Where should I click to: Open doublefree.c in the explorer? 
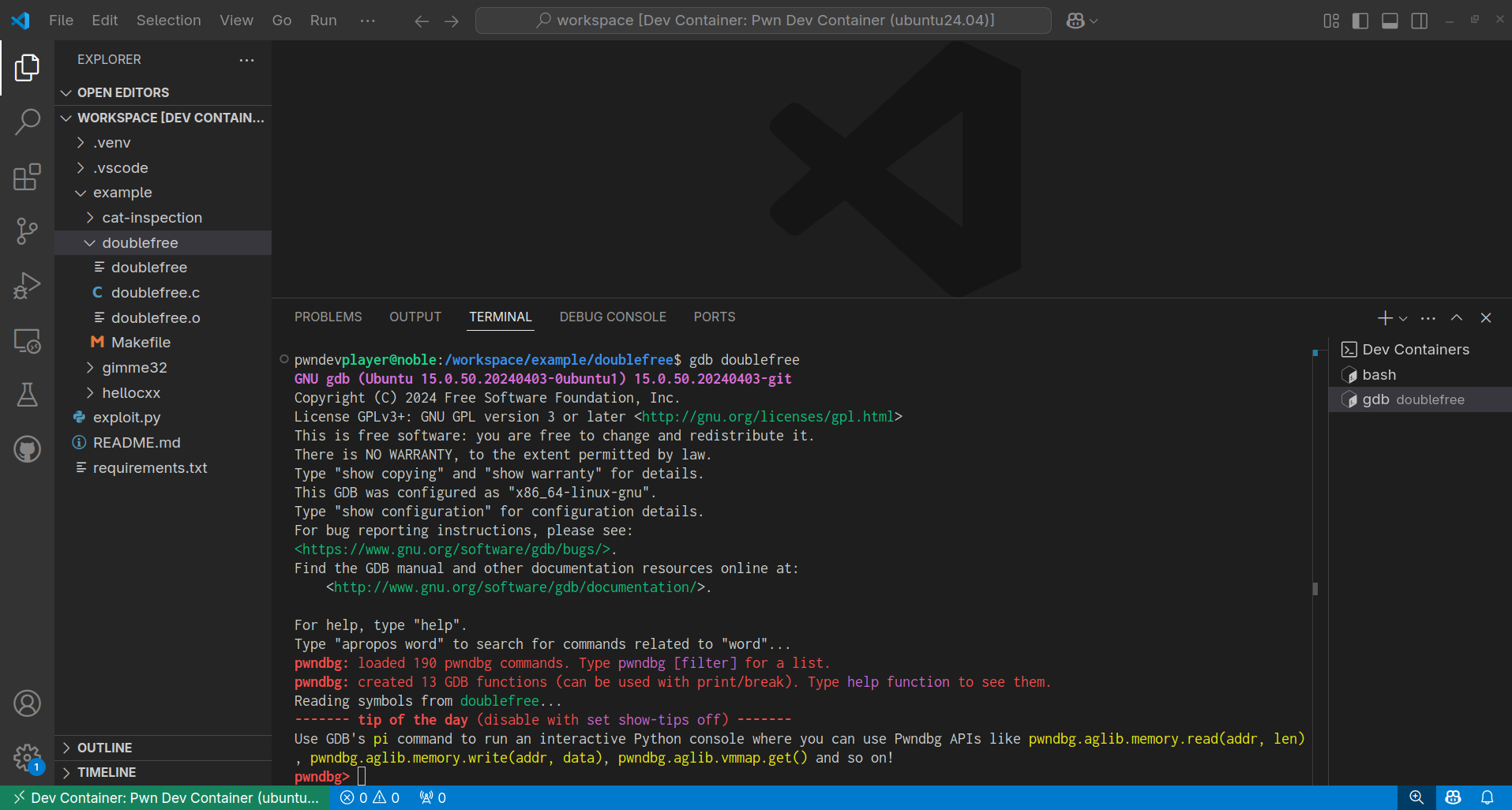pyautogui.click(x=155, y=293)
